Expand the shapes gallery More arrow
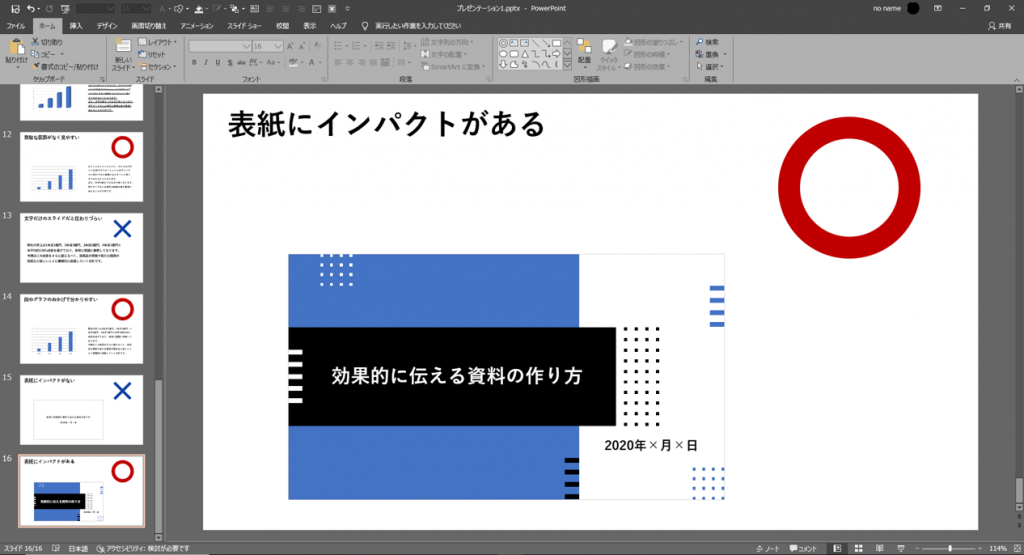Image resolution: width=1024 pixels, height=555 pixels. (567, 65)
